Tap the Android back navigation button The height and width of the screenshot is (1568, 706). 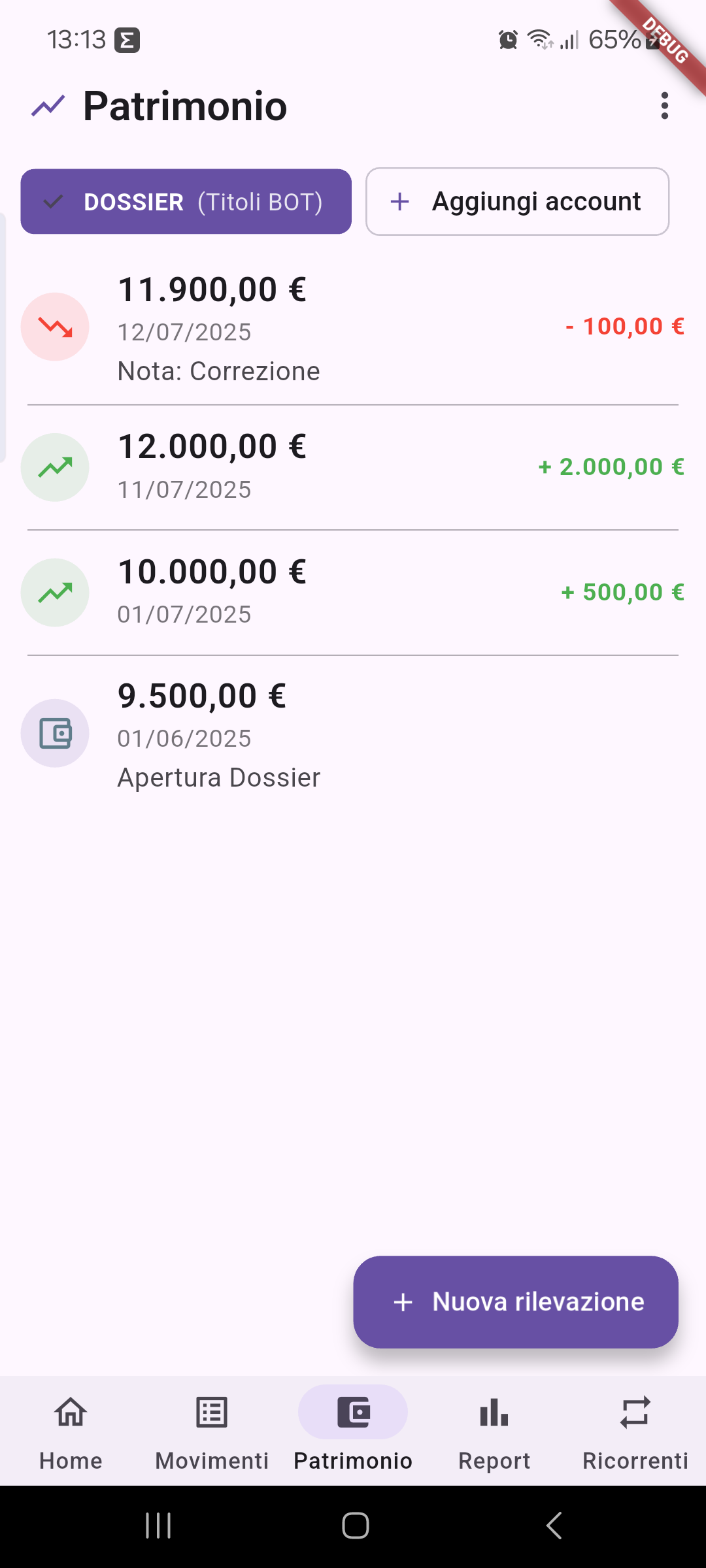click(x=554, y=1526)
